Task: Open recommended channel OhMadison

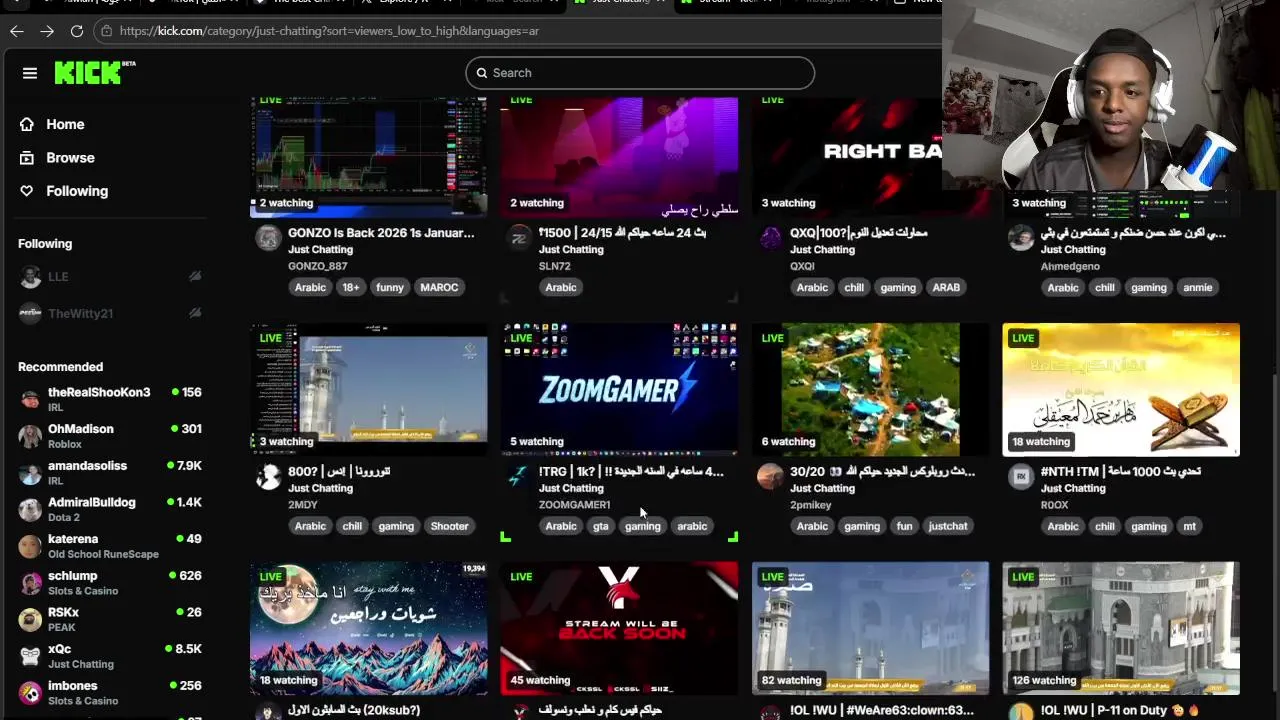Action: pyautogui.click(x=110, y=436)
